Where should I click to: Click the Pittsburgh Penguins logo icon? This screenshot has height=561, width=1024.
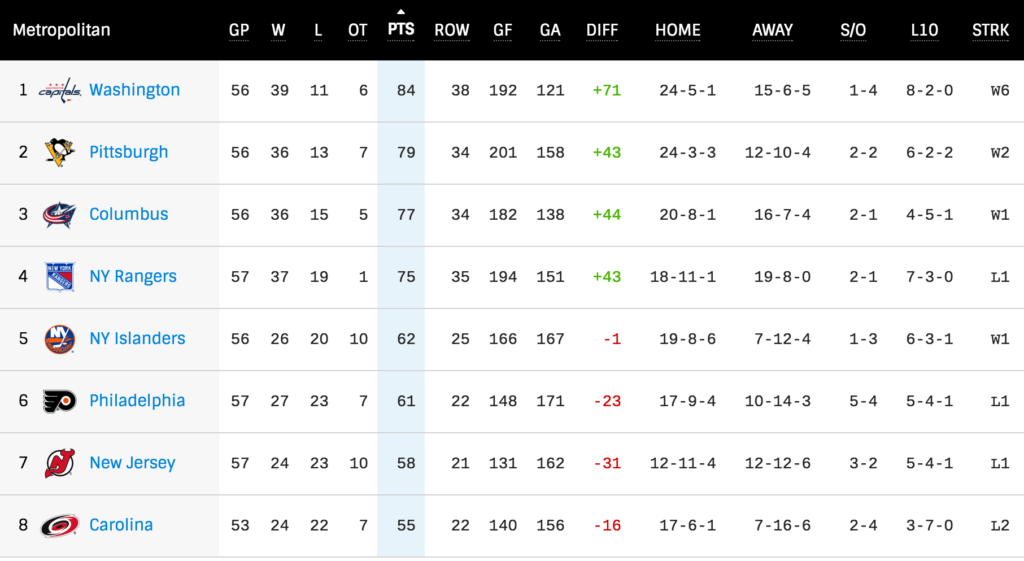coord(59,152)
